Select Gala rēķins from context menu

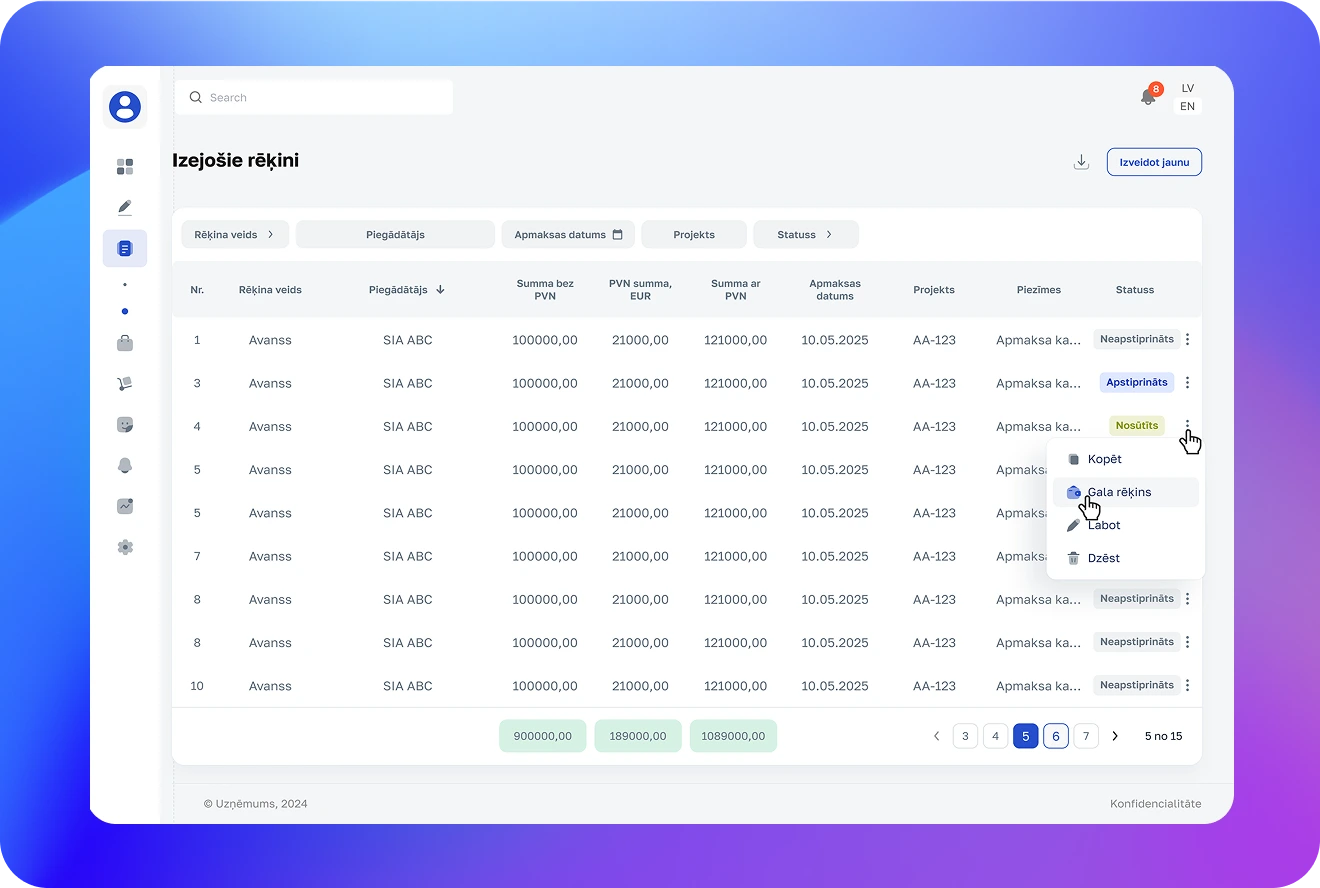coord(1119,492)
